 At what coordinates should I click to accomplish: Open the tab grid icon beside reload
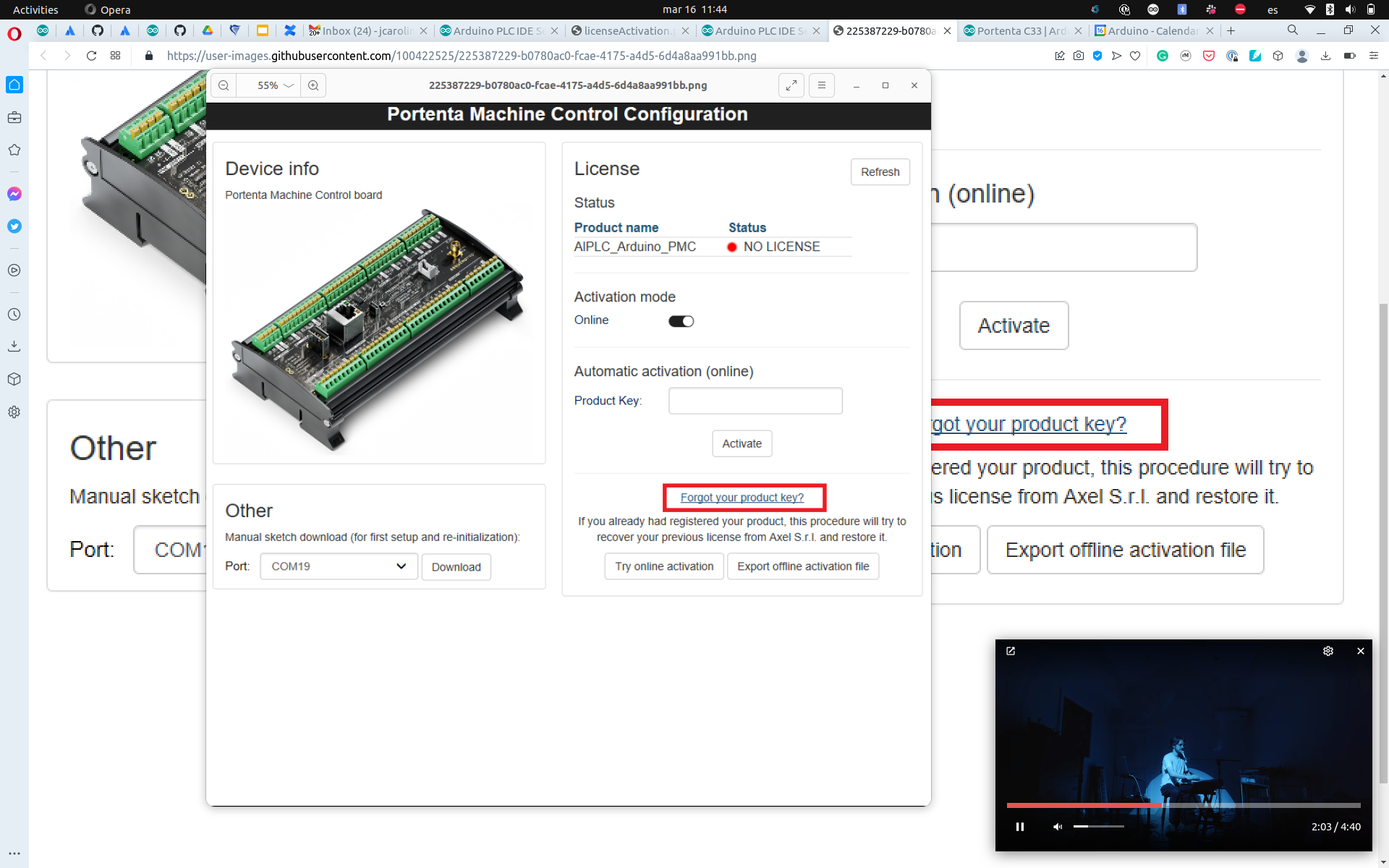pos(115,56)
